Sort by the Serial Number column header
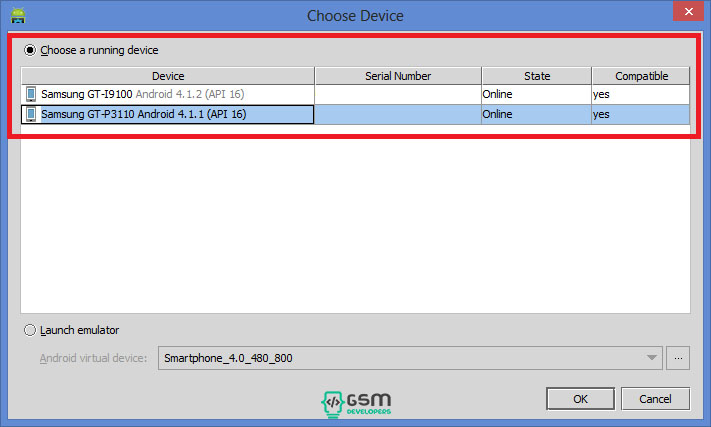Viewport: 711px width, 427px height. [398, 76]
